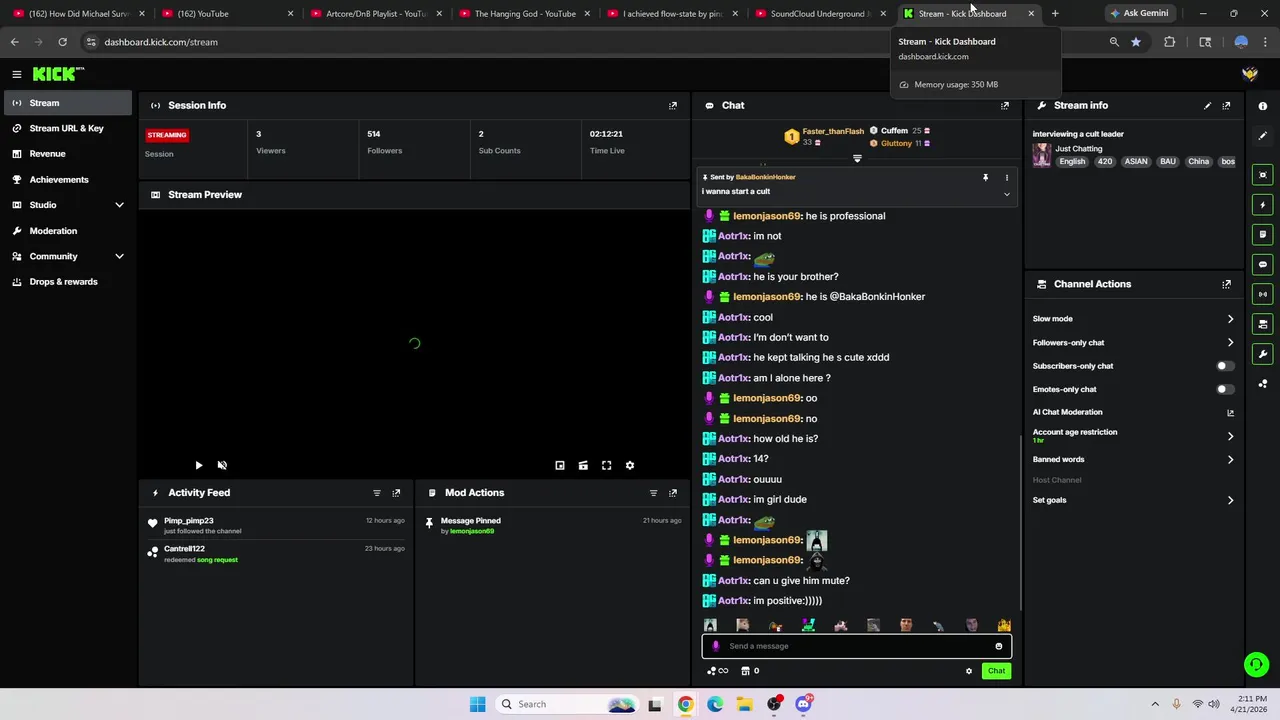Unpin the pinned chat message
This screenshot has width=1280, height=720.
(985, 177)
